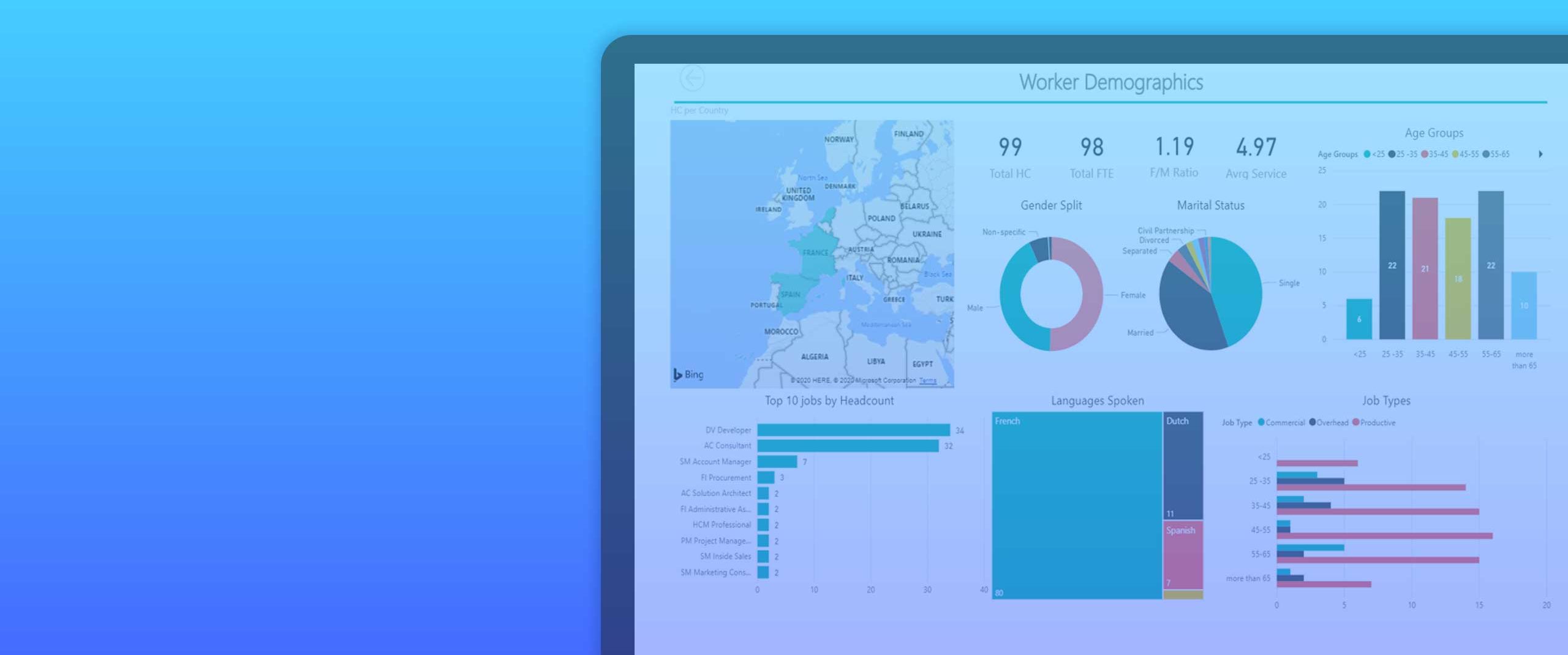1568x655 pixels.
Task: Click the Civil Partnership label on Marital Status
Action: pyautogui.click(x=1166, y=231)
